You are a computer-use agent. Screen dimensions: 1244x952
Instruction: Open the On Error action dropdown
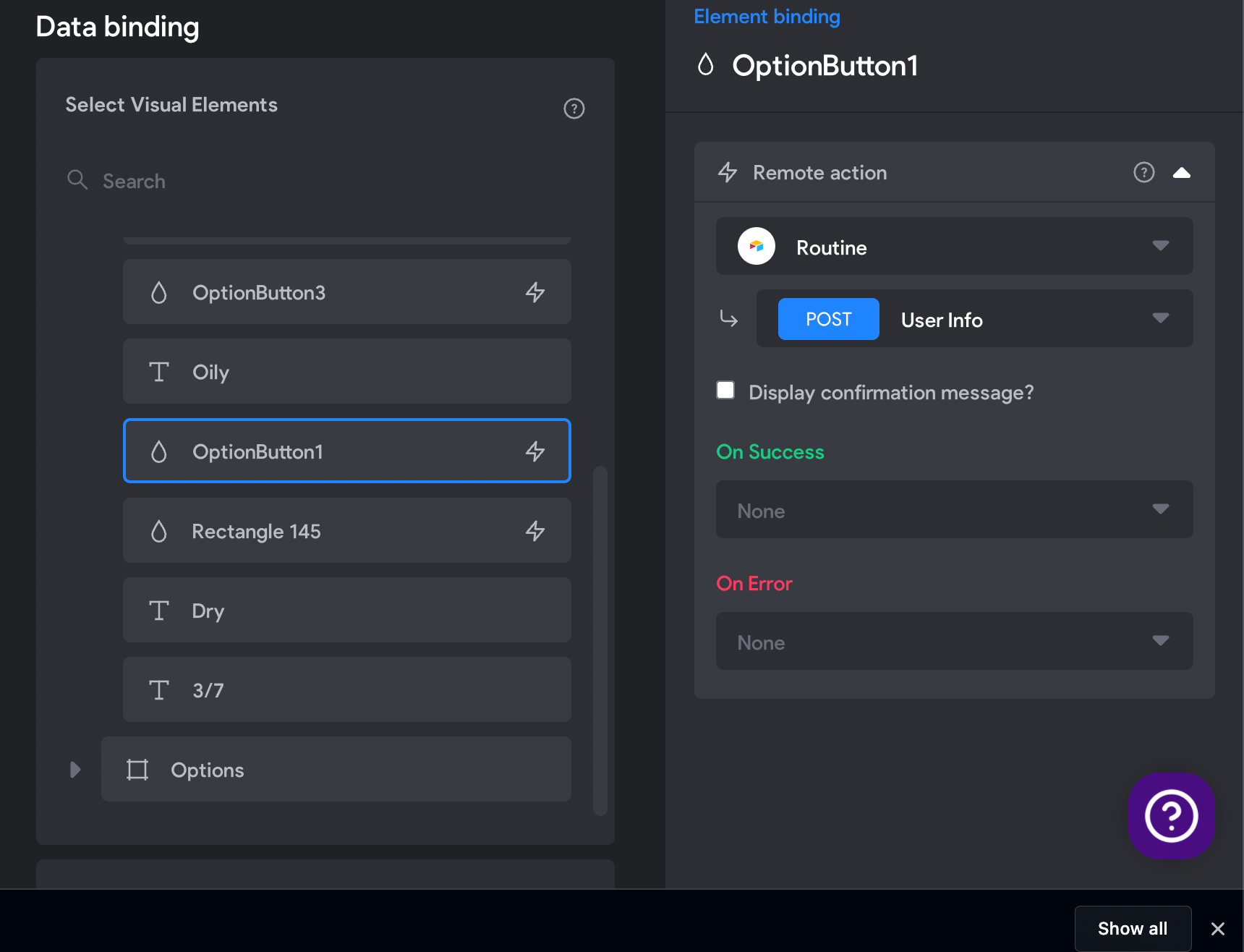pos(955,641)
